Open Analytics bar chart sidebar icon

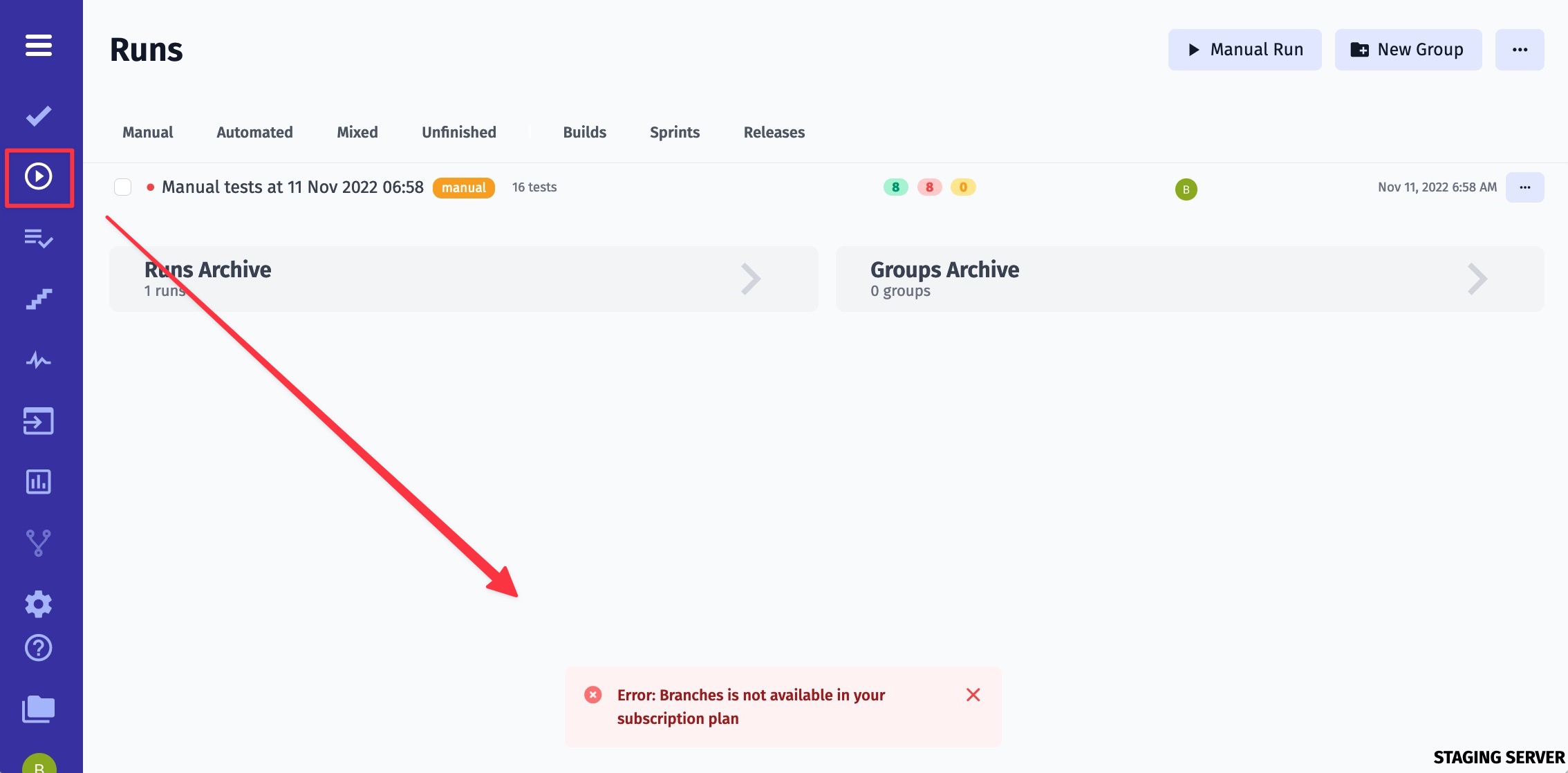click(39, 482)
